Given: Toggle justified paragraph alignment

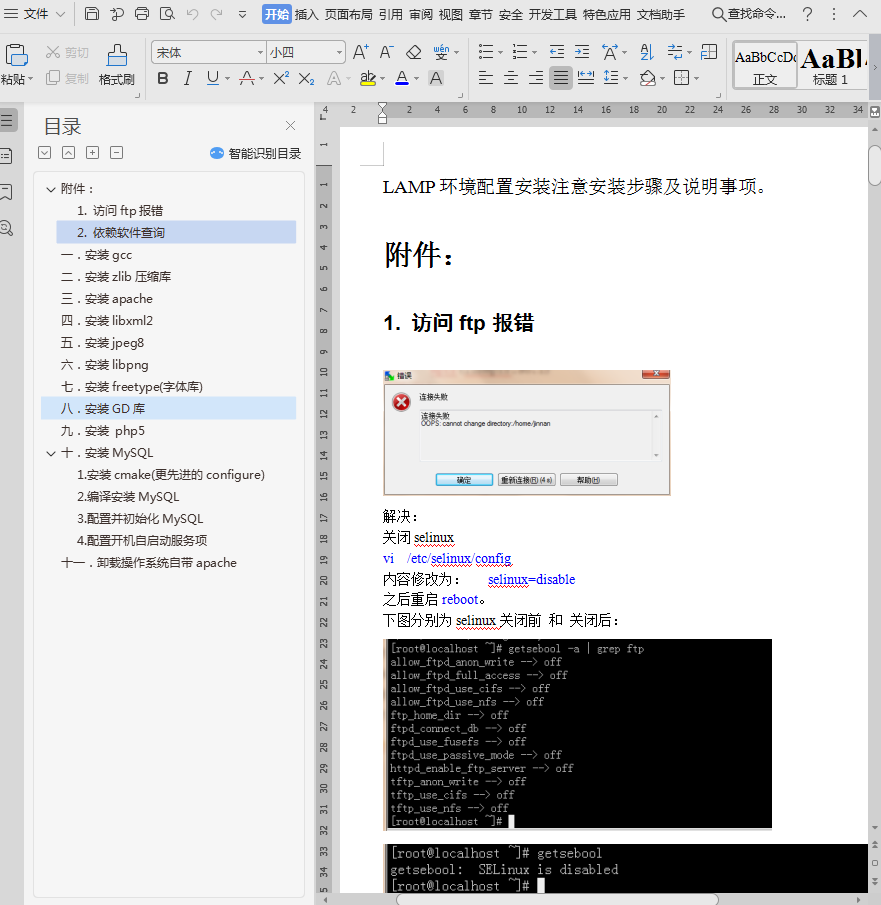Looking at the screenshot, I should click(561, 78).
